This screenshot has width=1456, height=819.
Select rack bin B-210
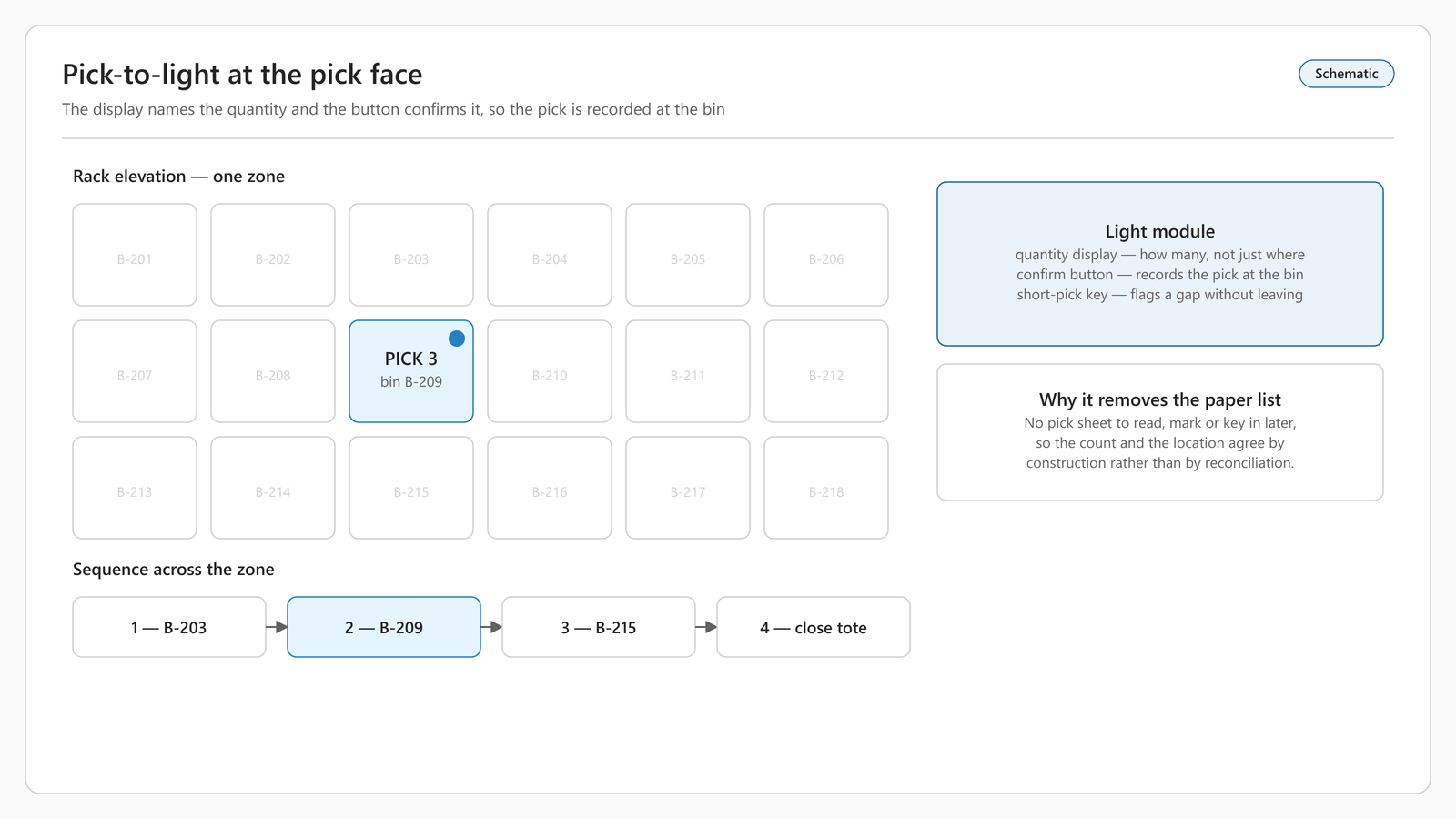[x=550, y=371]
